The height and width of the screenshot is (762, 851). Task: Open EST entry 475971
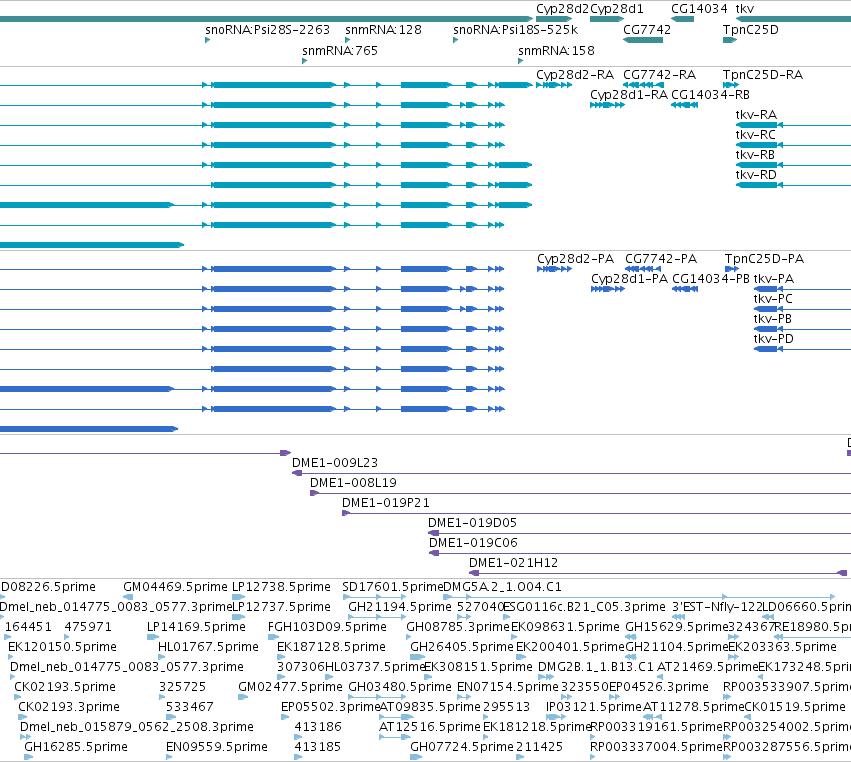(x=88, y=627)
